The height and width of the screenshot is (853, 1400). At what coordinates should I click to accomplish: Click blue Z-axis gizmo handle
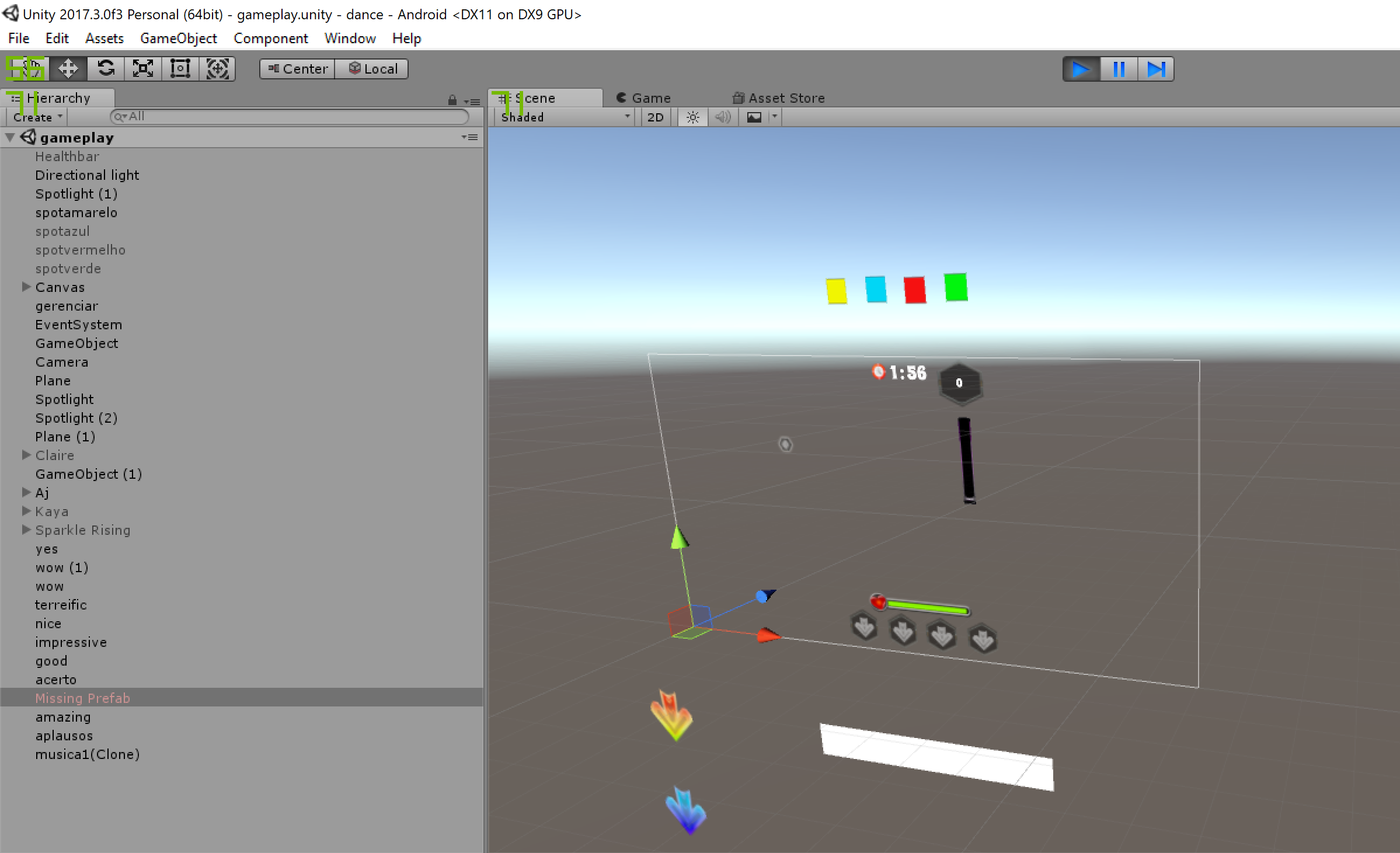click(765, 596)
